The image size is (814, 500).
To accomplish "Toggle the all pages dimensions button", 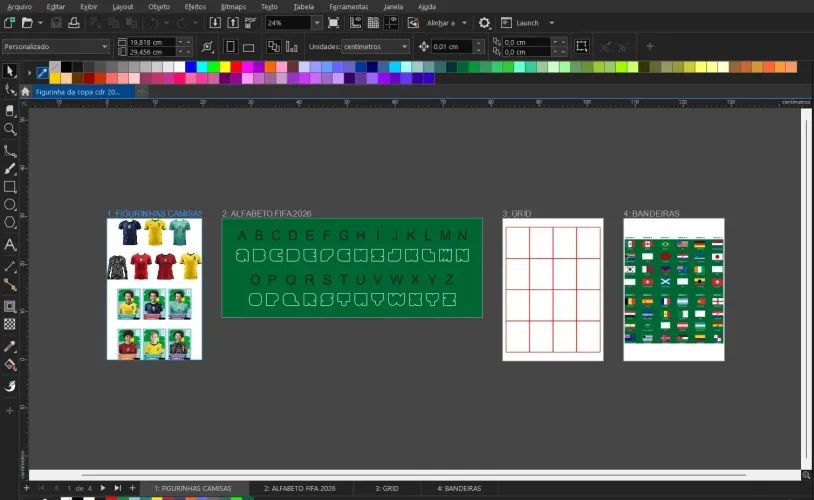I will pos(273,47).
